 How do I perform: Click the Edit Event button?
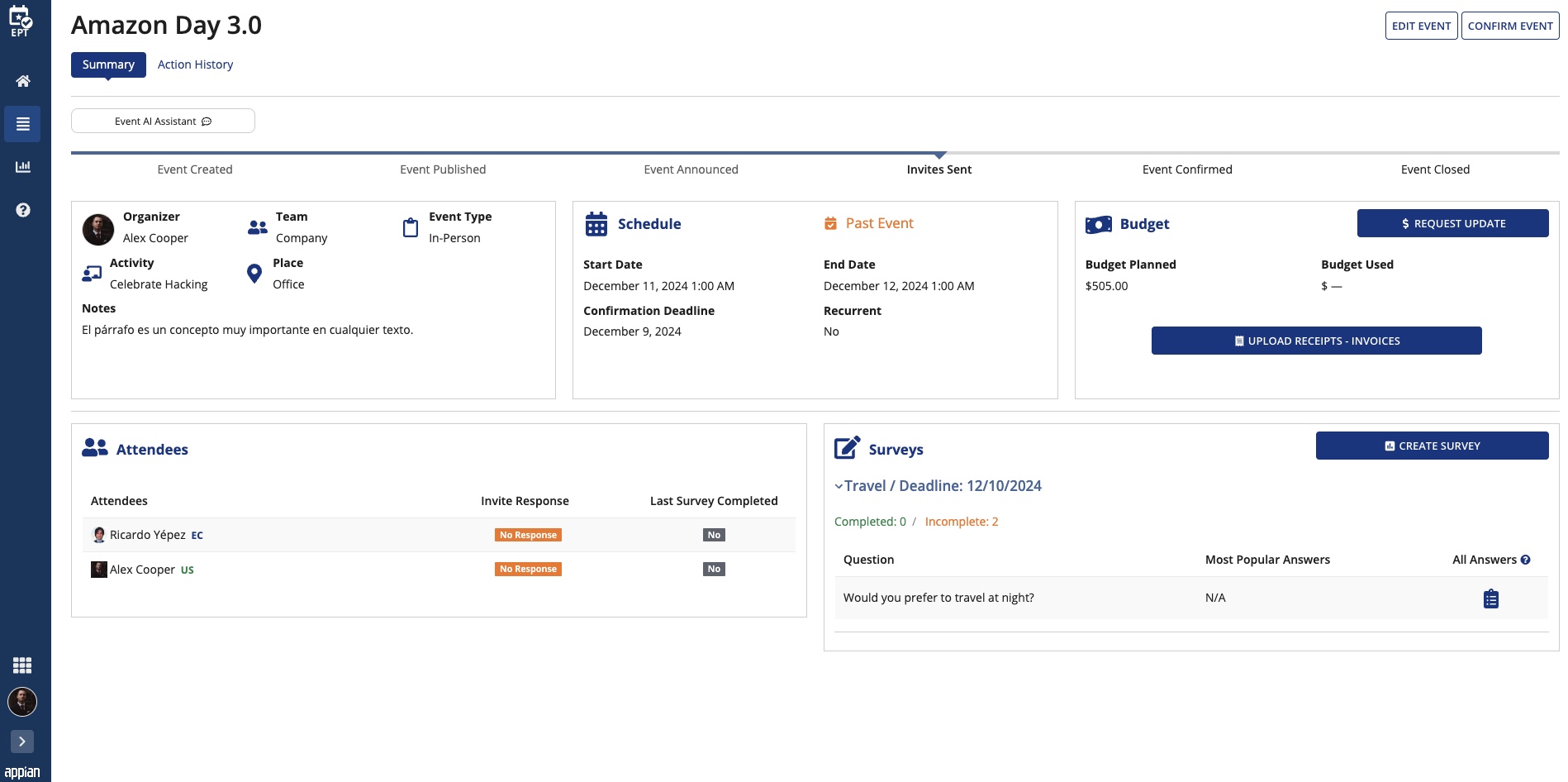click(1421, 26)
